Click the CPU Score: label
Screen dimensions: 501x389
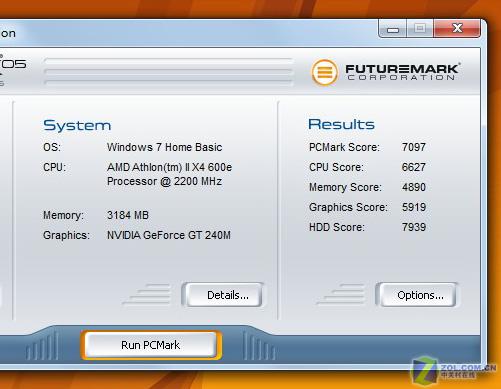[336, 167]
